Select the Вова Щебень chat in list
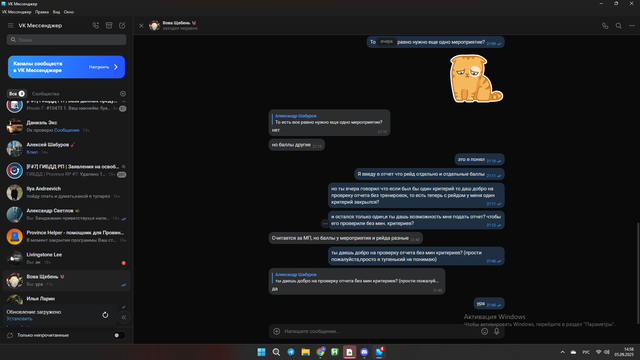This screenshot has height=360, width=640. 67,280
